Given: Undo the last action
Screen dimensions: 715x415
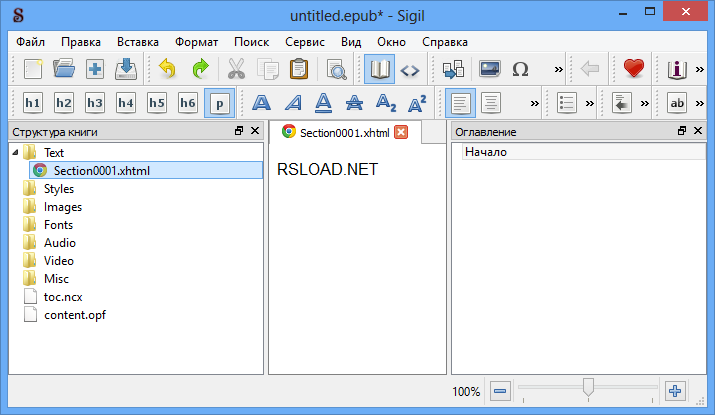Looking at the screenshot, I should (x=167, y=69).
